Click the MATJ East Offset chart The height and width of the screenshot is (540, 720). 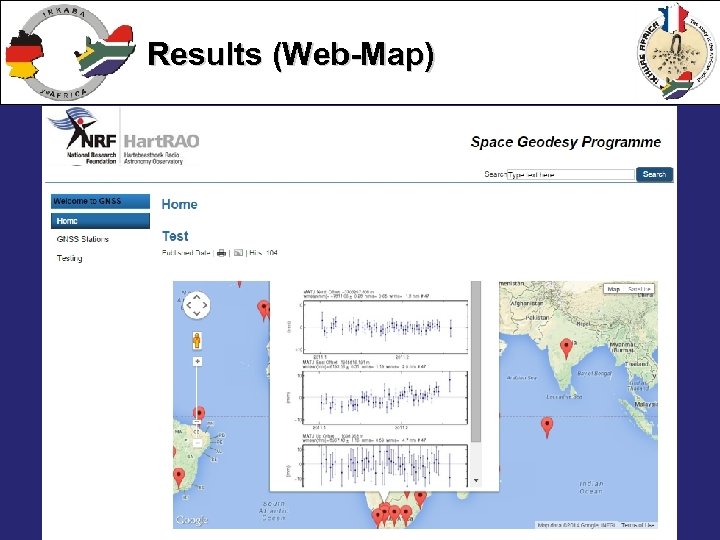[x=385, y=398]
